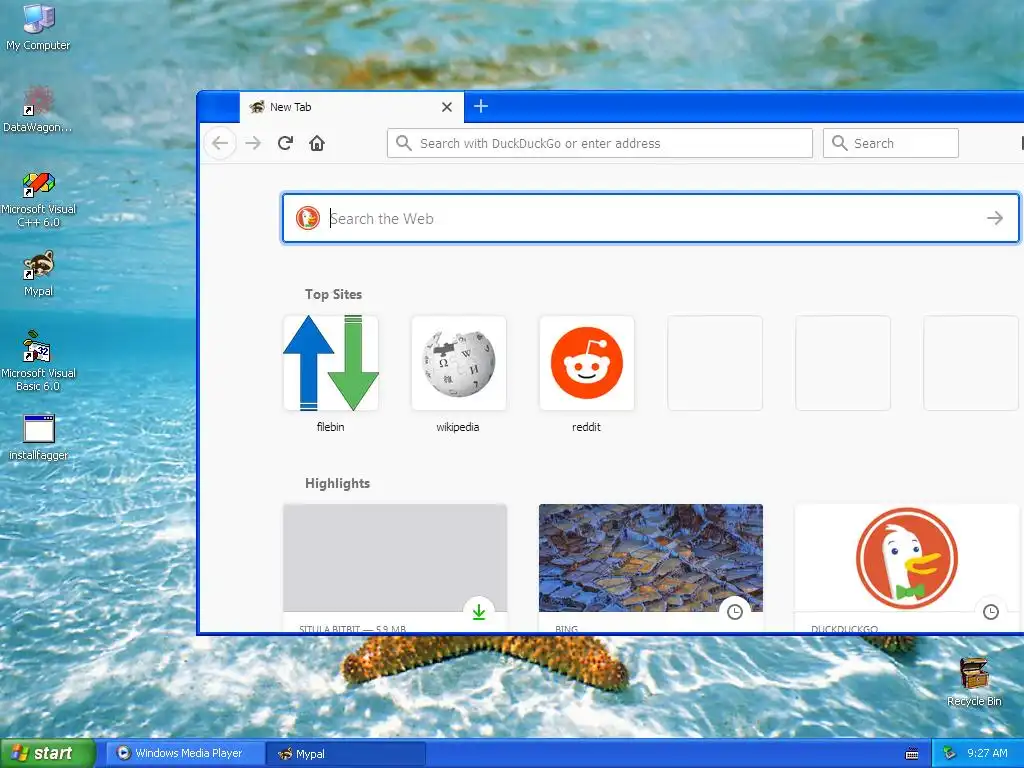Click the Mypal raccoon icon on tab
This screenshot has height=768, width=1024.
pos(257,106)
